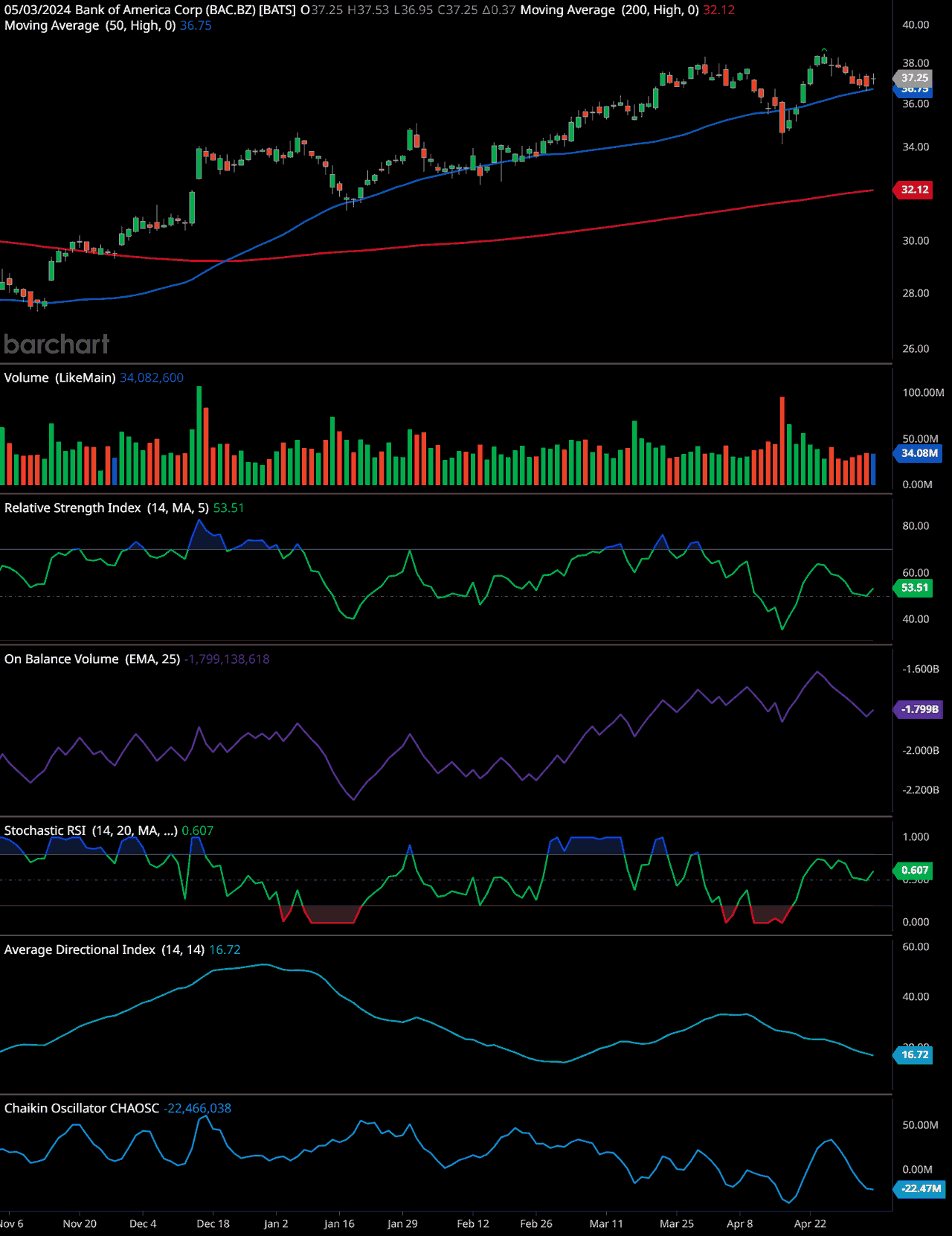Click the red 32.12 moving average axis flag
952x1236 pixels.
[x=913, y=190]
